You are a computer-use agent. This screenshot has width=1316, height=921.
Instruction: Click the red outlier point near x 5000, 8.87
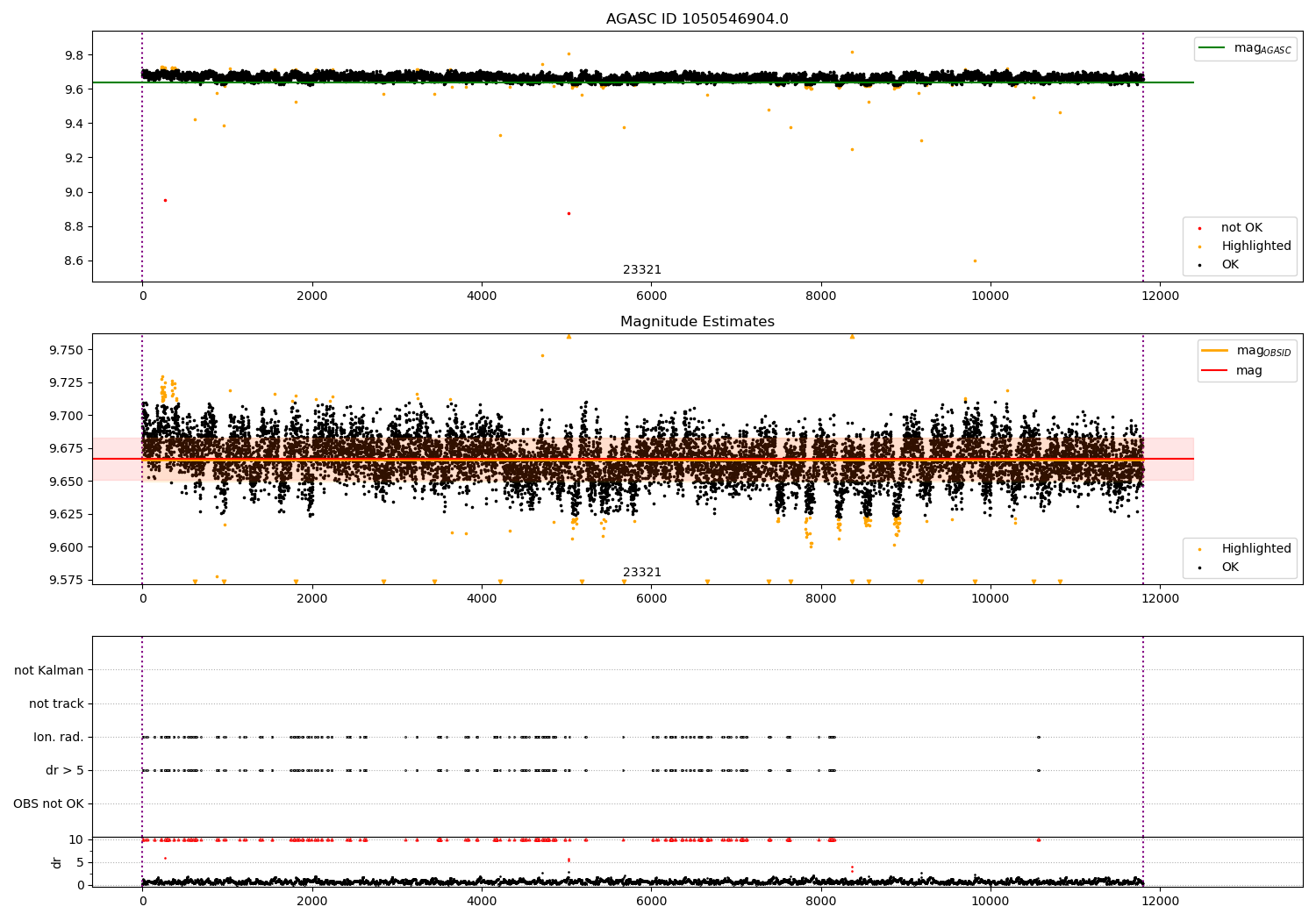click(569, 213)
